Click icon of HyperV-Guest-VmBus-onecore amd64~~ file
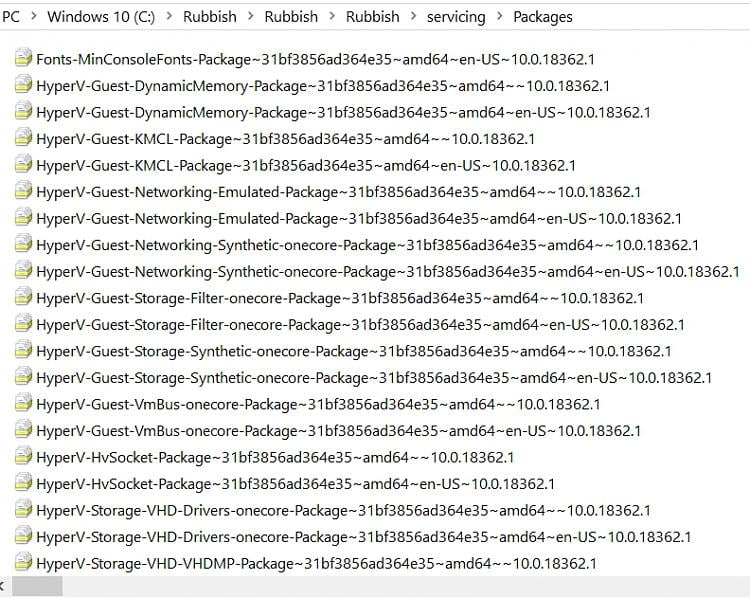Viewport: 750px width, 598px height. click(x=23, y=403)
